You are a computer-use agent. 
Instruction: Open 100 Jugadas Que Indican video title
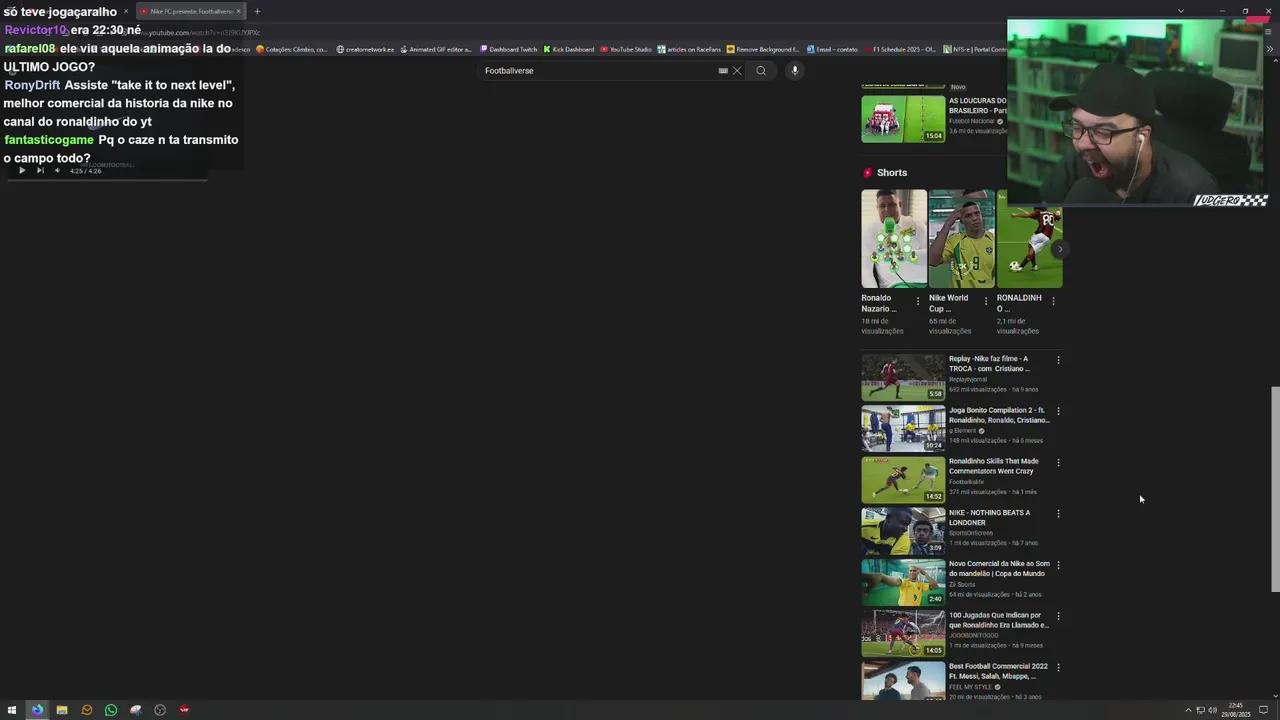click(999, 620)
